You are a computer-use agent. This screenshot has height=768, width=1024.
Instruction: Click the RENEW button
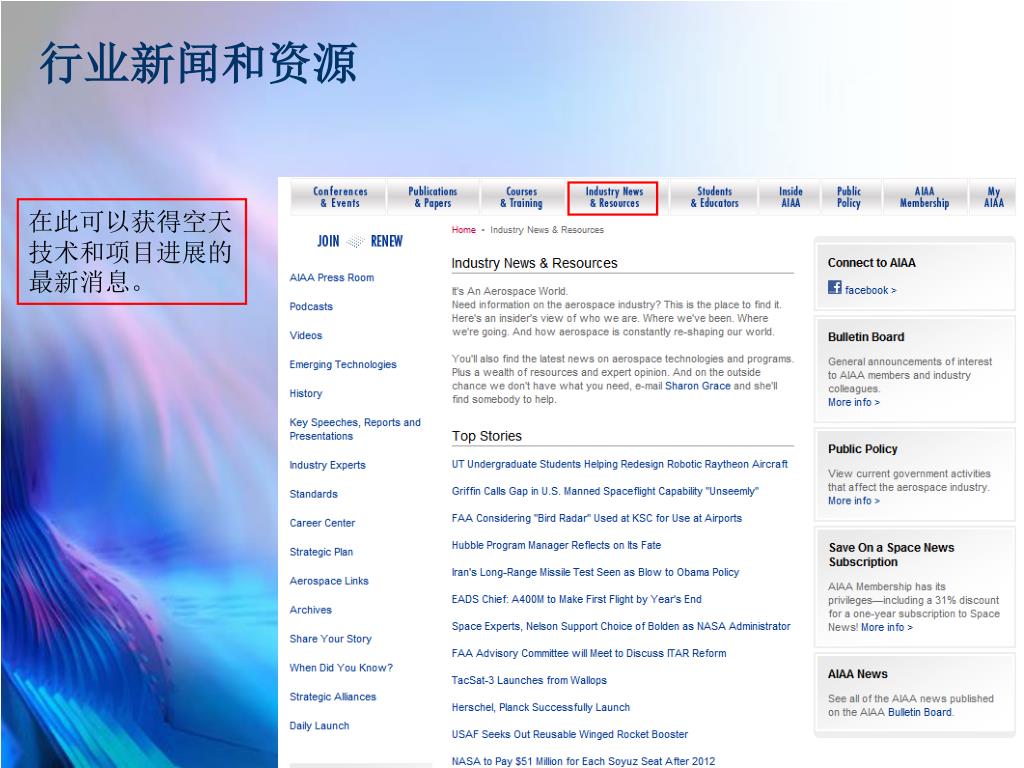coord(387,241)
